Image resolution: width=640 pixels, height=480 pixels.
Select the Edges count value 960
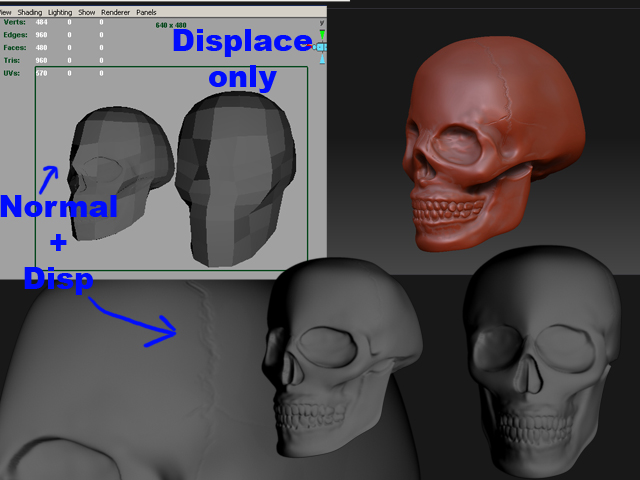tap(41, 35)
